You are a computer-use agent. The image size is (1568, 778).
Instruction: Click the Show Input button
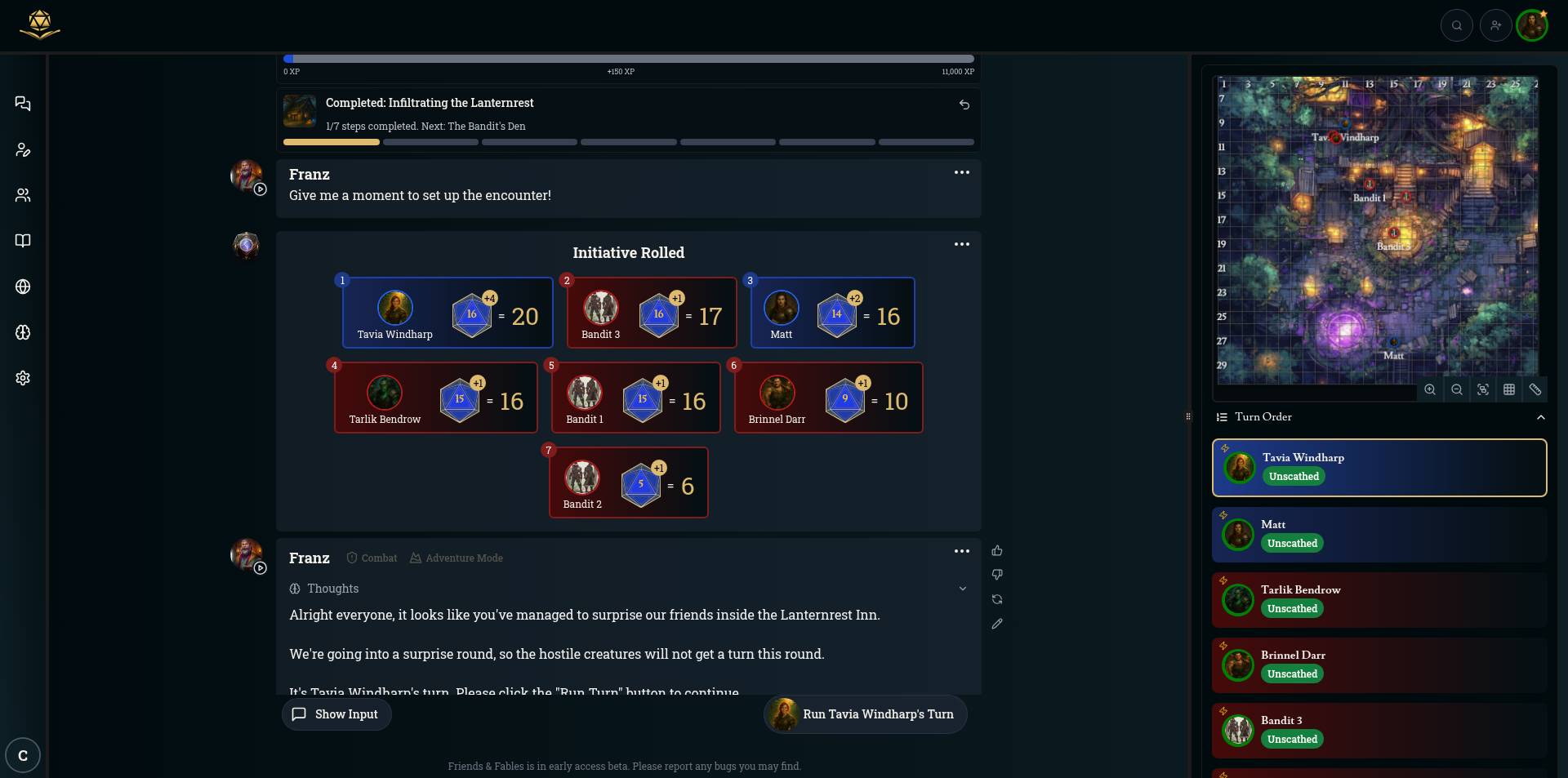(336, 714)
